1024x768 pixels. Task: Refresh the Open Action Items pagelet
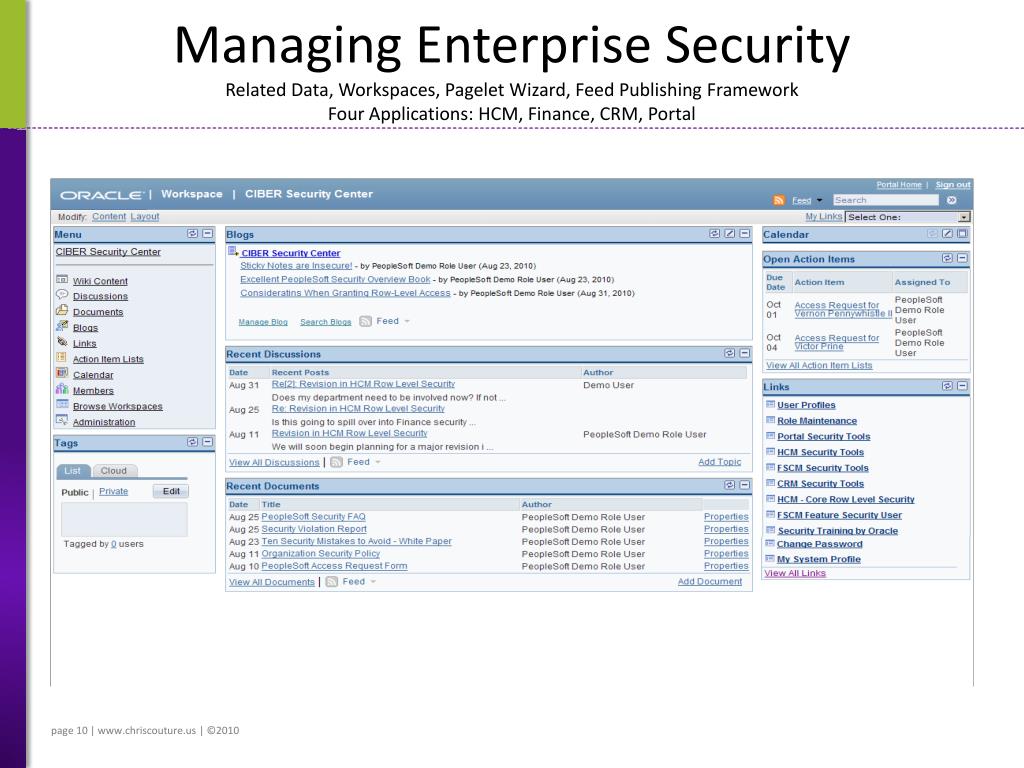click(x=947, y=259)
